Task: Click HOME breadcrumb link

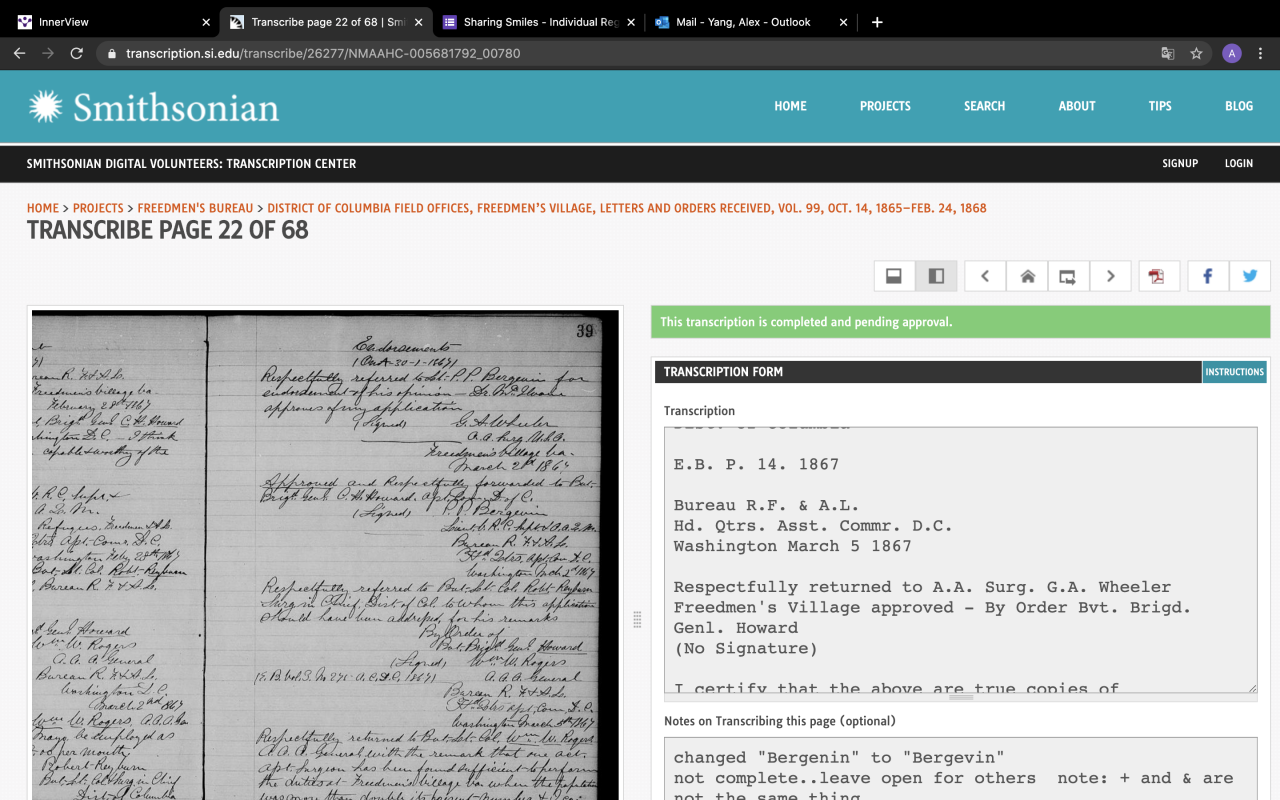Action: point(43,208)
